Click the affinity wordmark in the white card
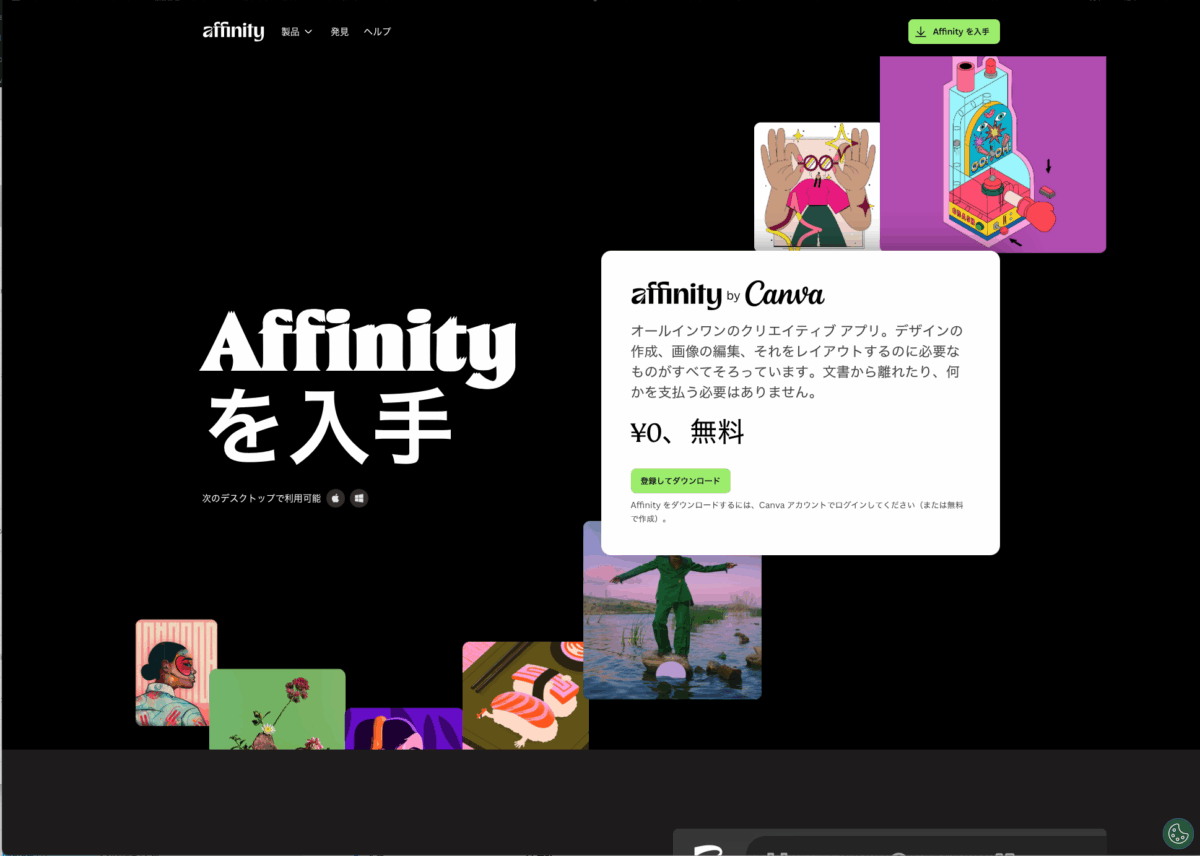This screenshot has width=1200, height=856. [x=676, y=295]
